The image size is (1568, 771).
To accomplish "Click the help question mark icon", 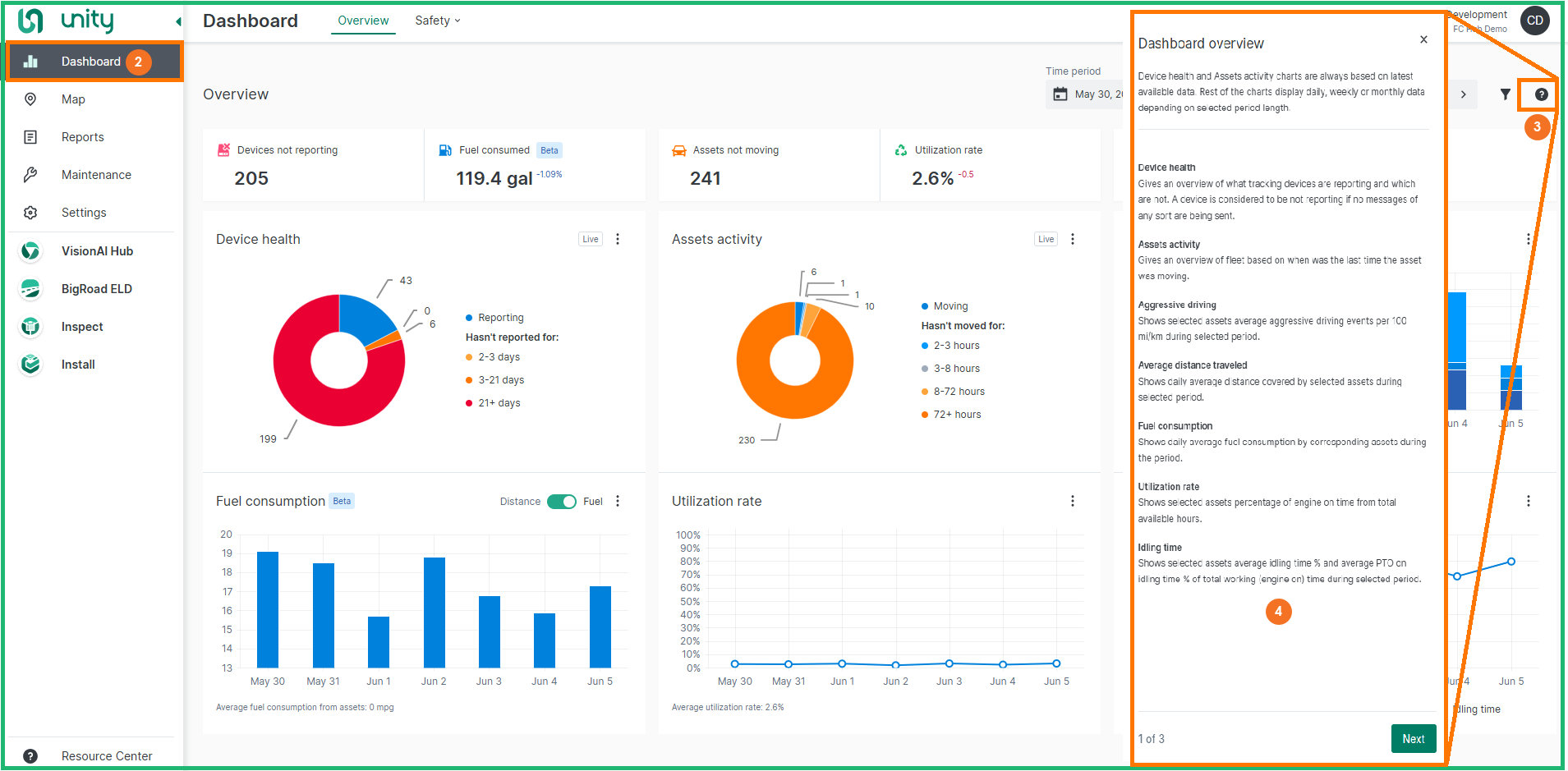I will 1538,94.
